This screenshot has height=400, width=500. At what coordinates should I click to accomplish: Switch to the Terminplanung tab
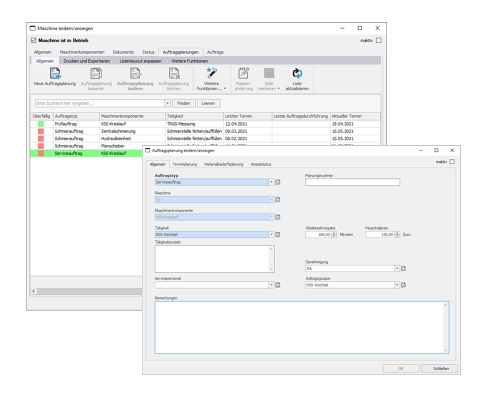click(x=185, y=164)
